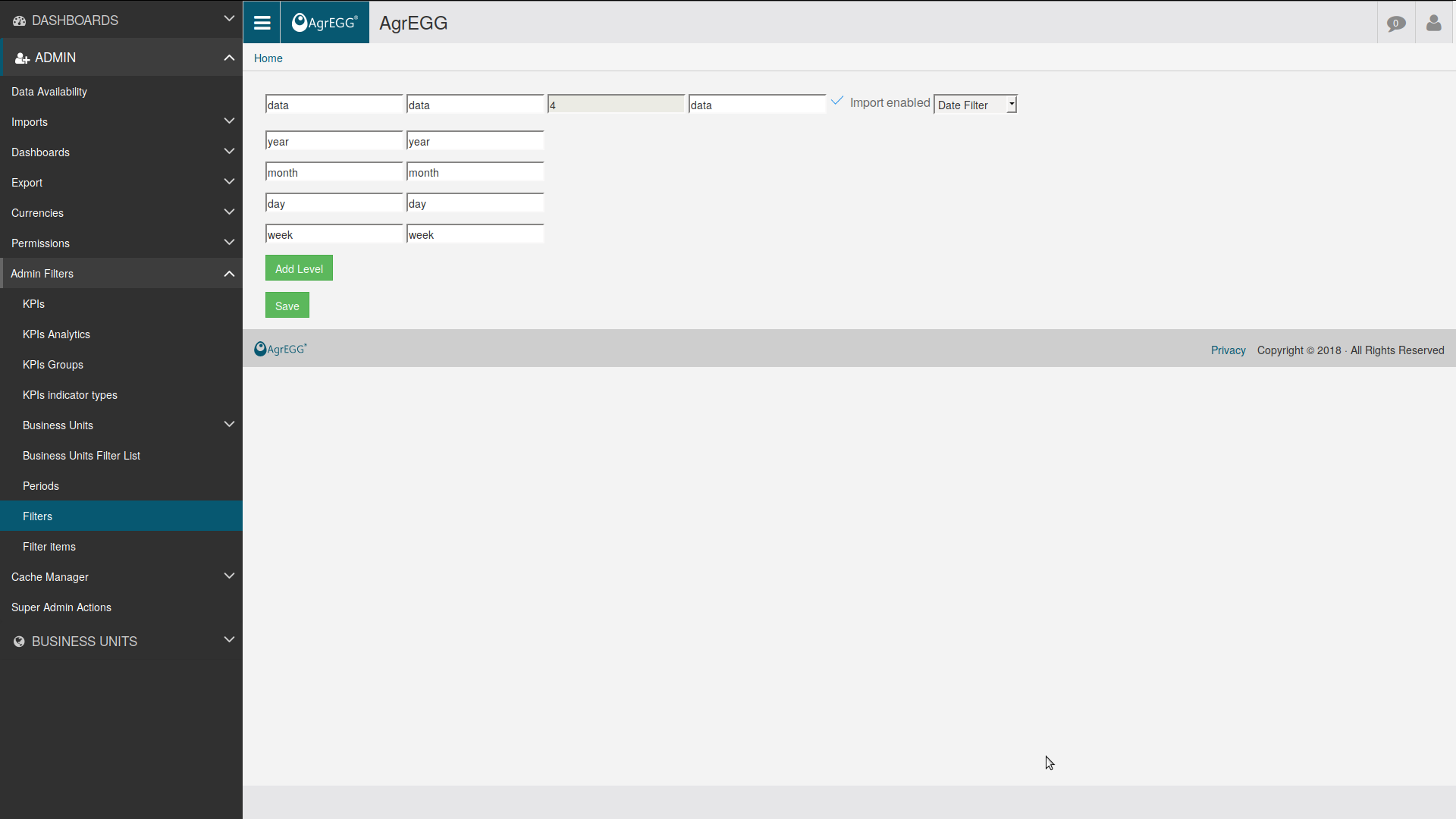Focus the left 'month' input
Image resolution: width=1456 pixels, height=819 pixels.
[334, 172]
